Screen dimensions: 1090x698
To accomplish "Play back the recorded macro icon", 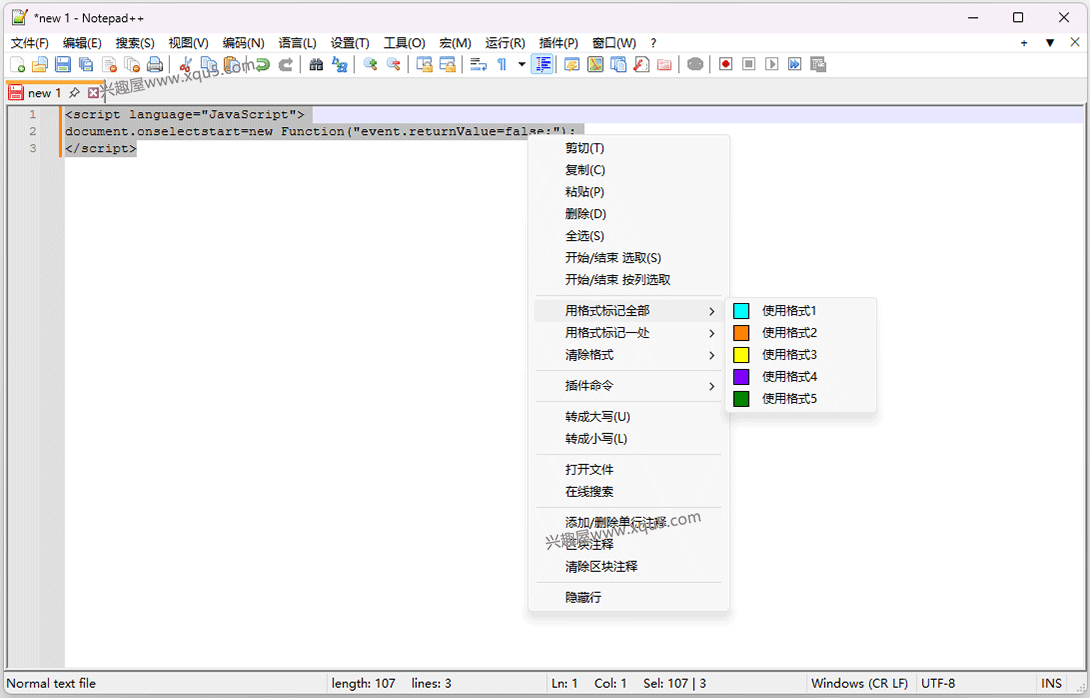I will [772, 65].
